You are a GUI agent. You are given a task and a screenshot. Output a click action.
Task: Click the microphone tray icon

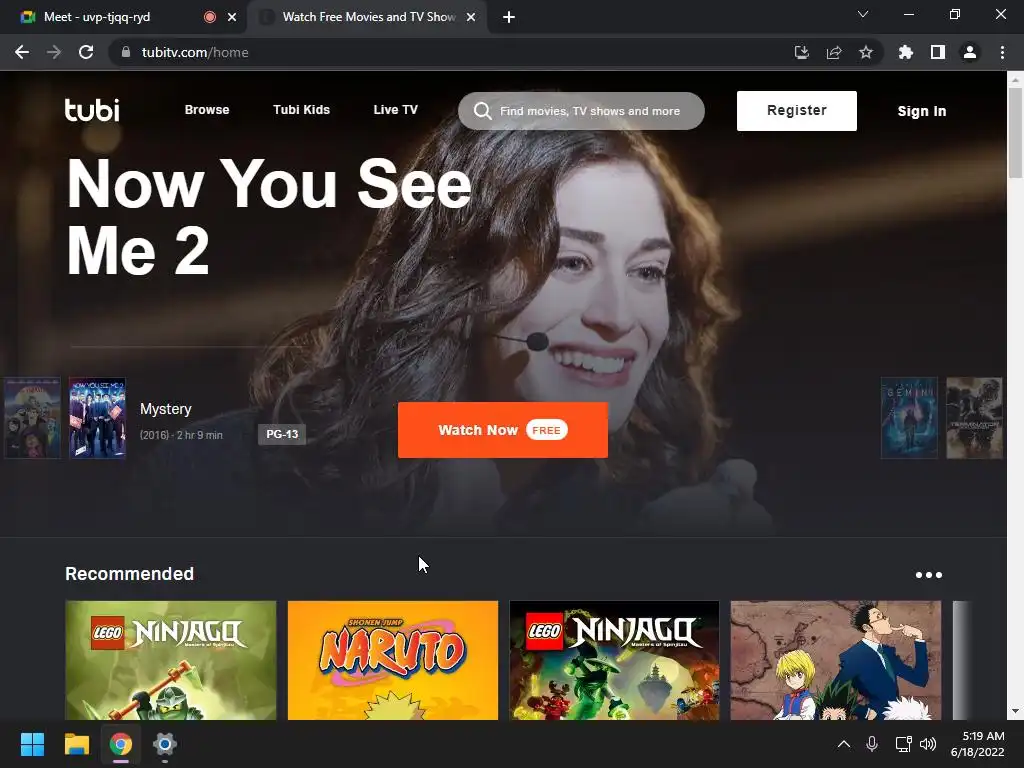pos(872,744)
